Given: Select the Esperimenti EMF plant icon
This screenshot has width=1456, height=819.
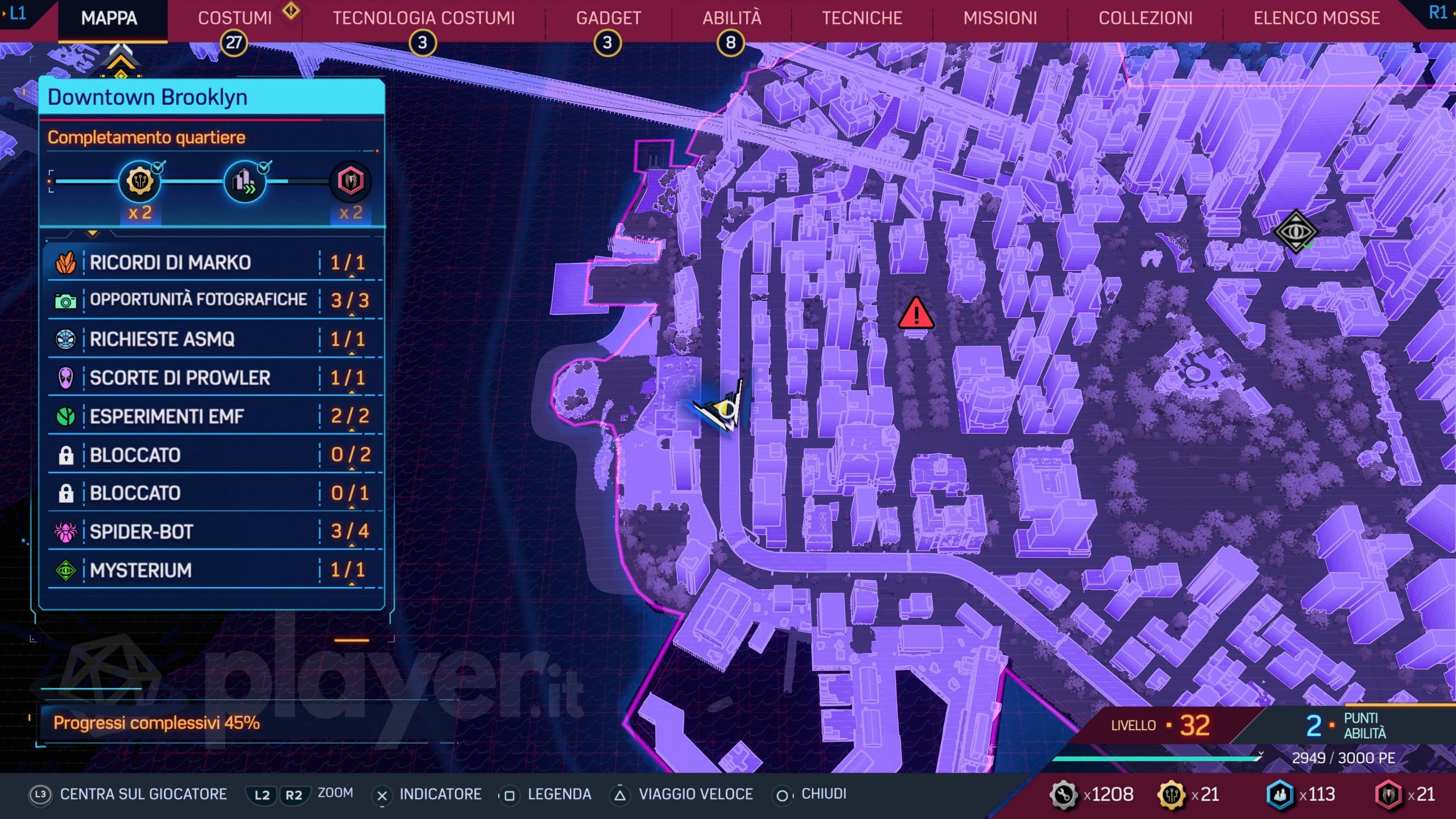Looking at the screenshot, I should tap(66, 416).
